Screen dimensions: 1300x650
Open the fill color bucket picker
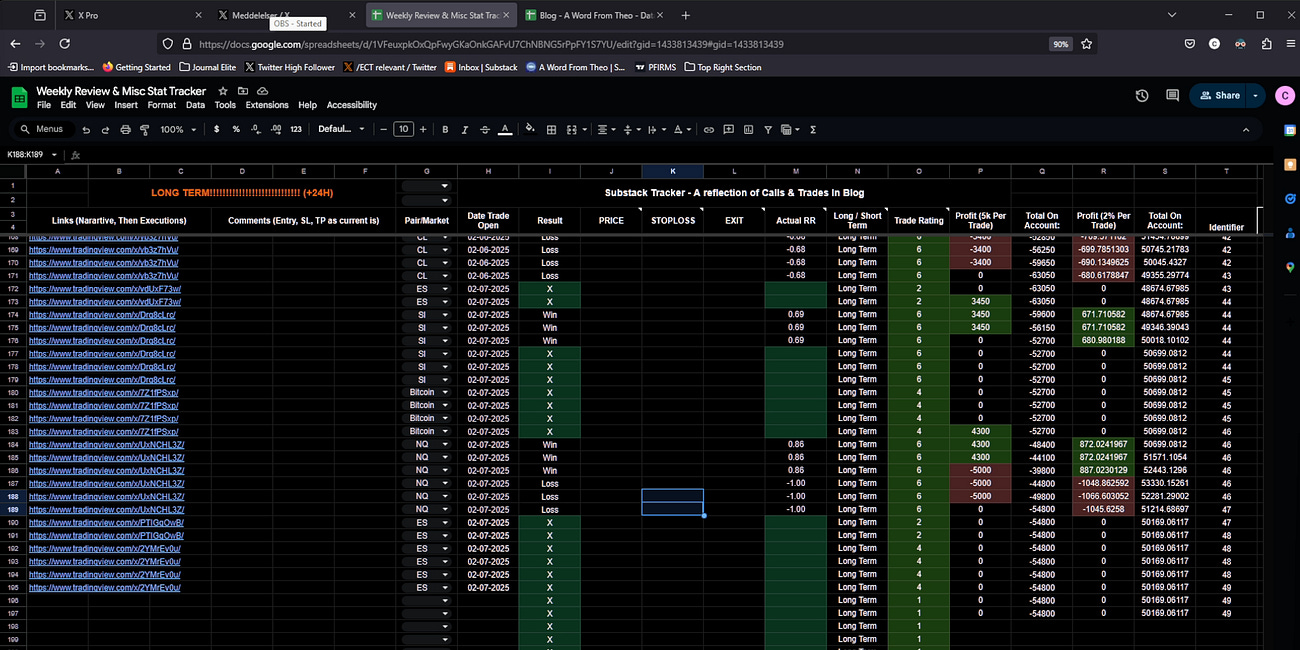pyautogui.click(x=530, y=129)
